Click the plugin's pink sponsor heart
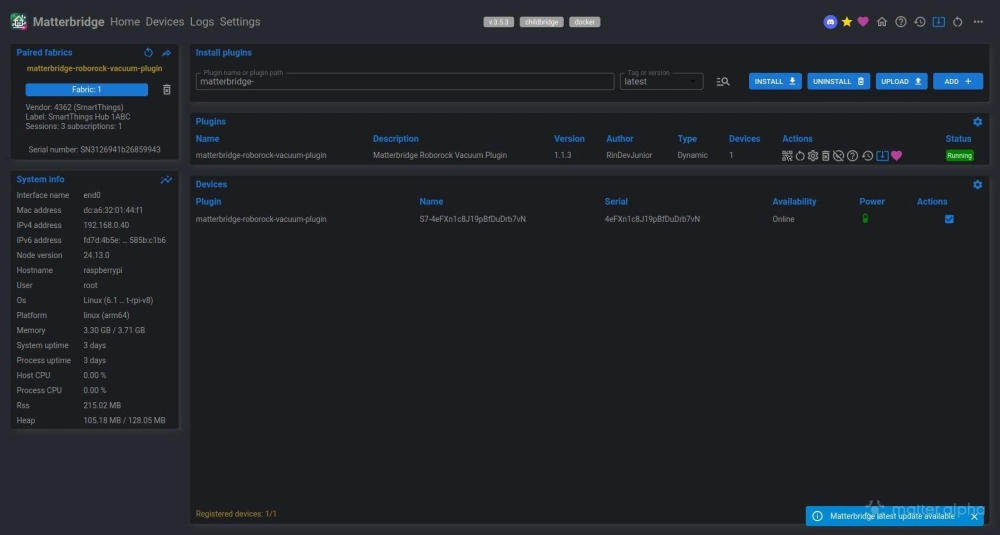1000x535 pixels. [x=897, y=155]
